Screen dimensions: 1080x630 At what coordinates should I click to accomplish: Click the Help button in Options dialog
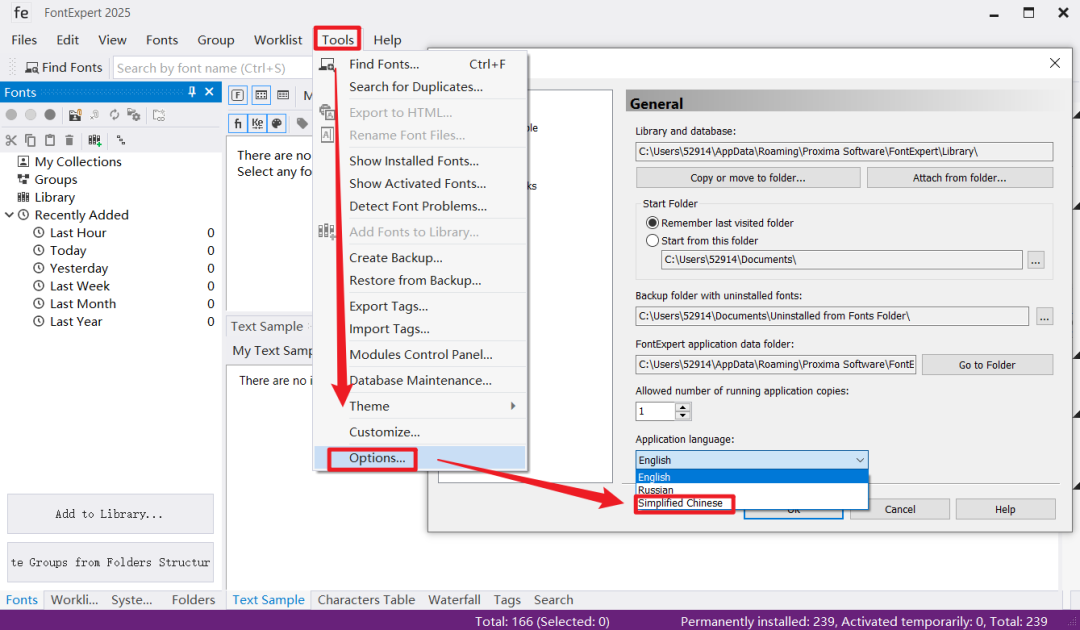1005,510
